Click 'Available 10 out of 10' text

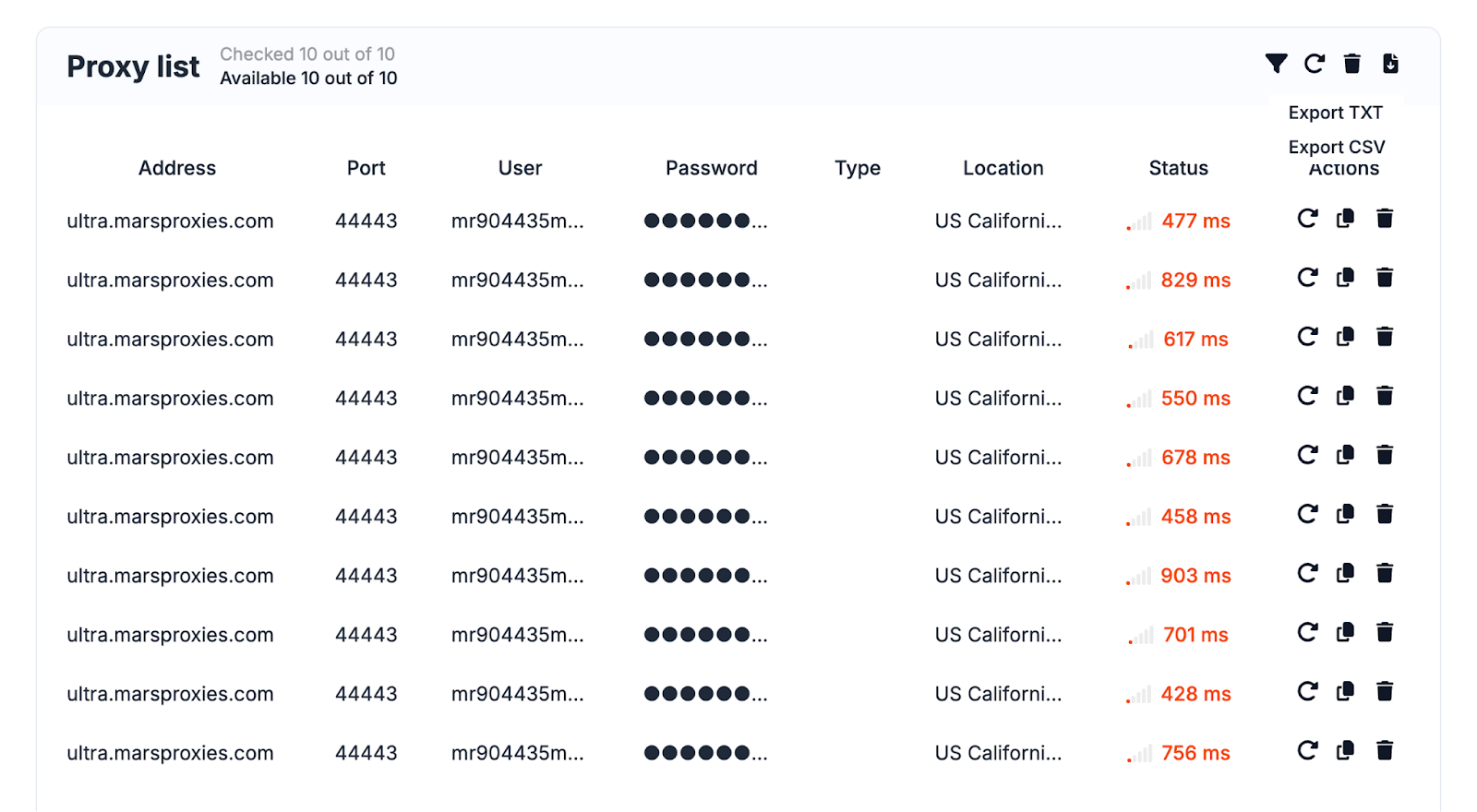[308, 78]
